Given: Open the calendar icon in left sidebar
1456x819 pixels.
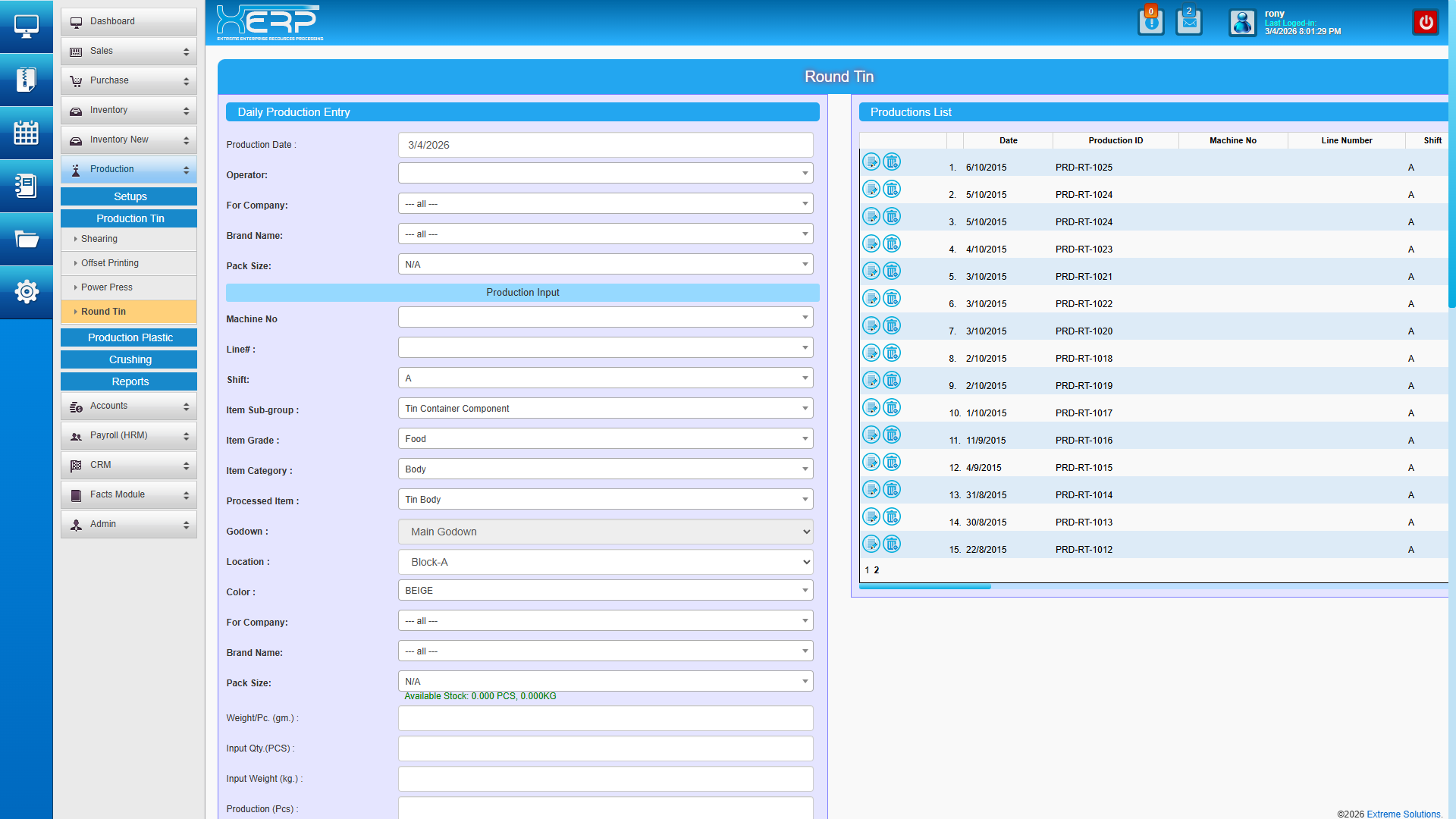Looking at the screenshot, I should 26,133.
